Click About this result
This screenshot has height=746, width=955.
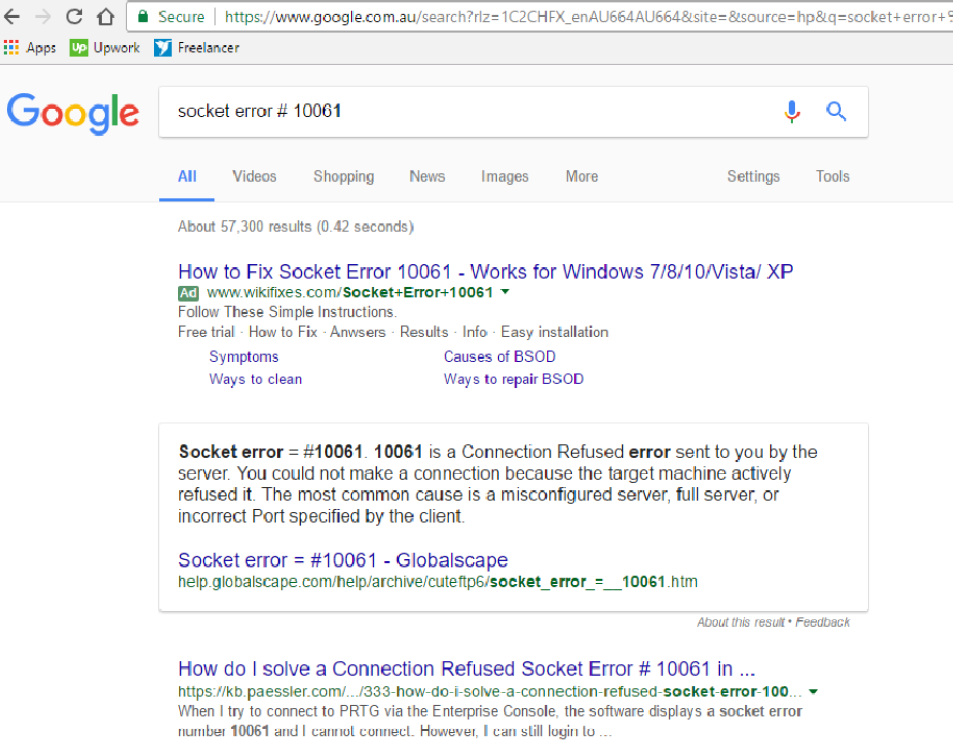(x=741, y=622)
